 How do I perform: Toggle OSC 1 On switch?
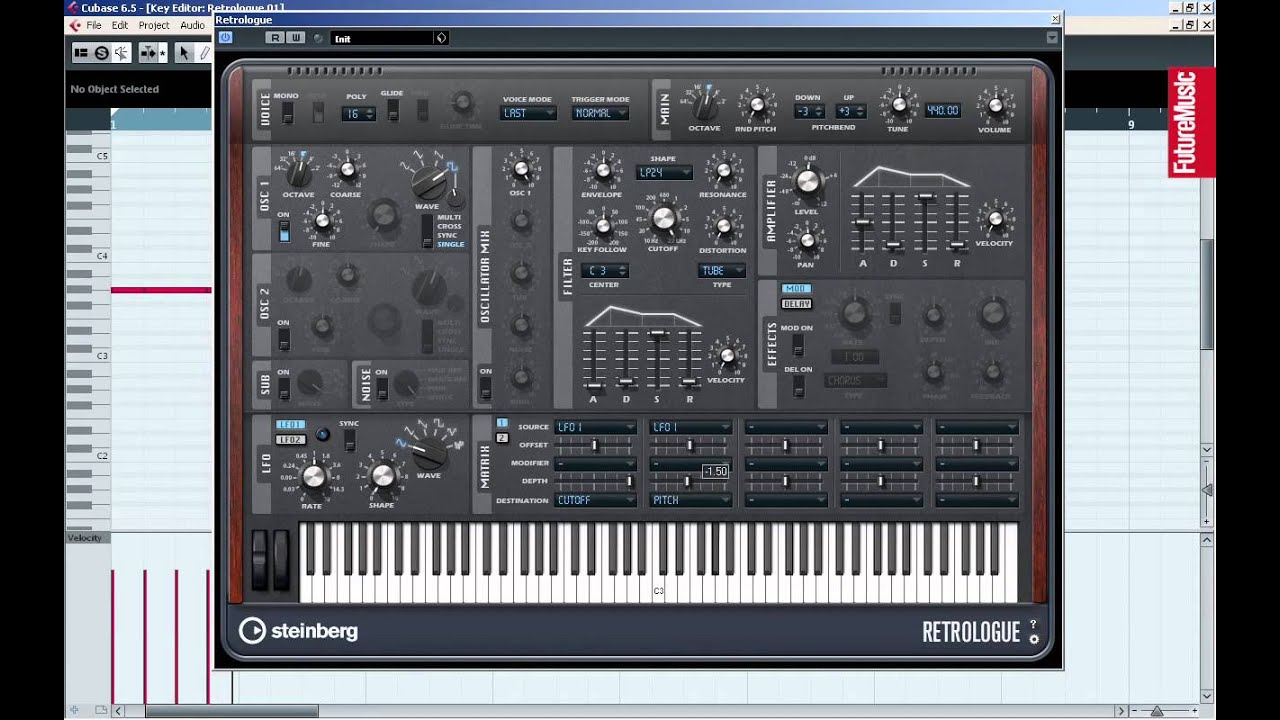coord(284,232)
